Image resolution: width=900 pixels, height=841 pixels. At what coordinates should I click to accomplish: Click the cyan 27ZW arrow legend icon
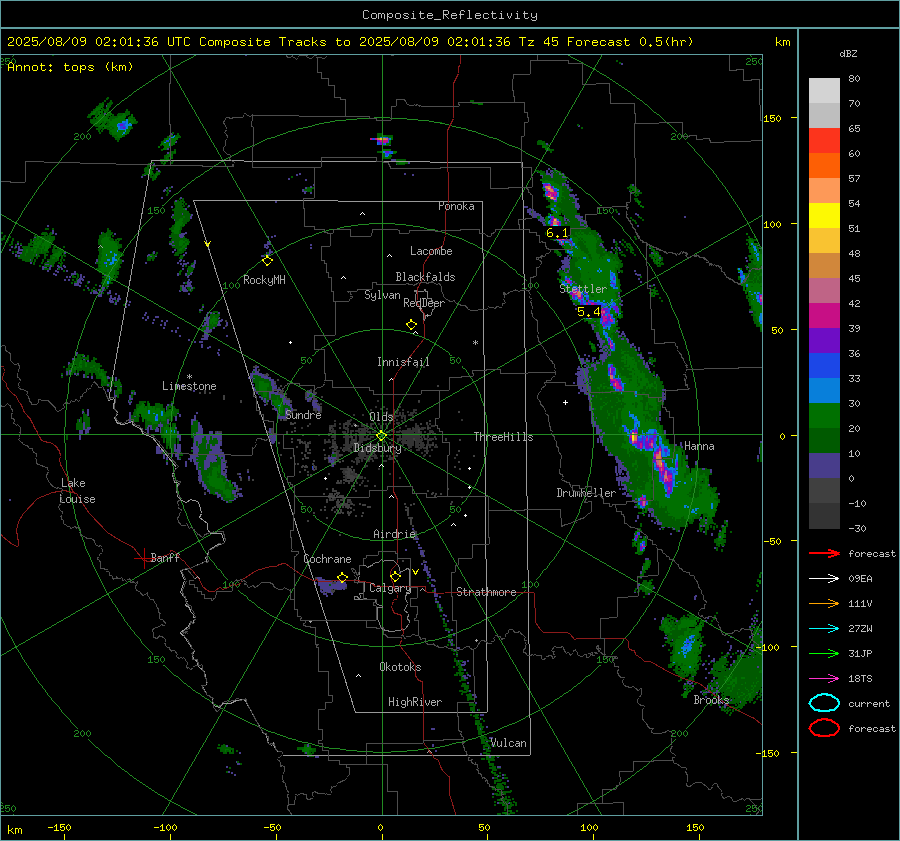824,629
